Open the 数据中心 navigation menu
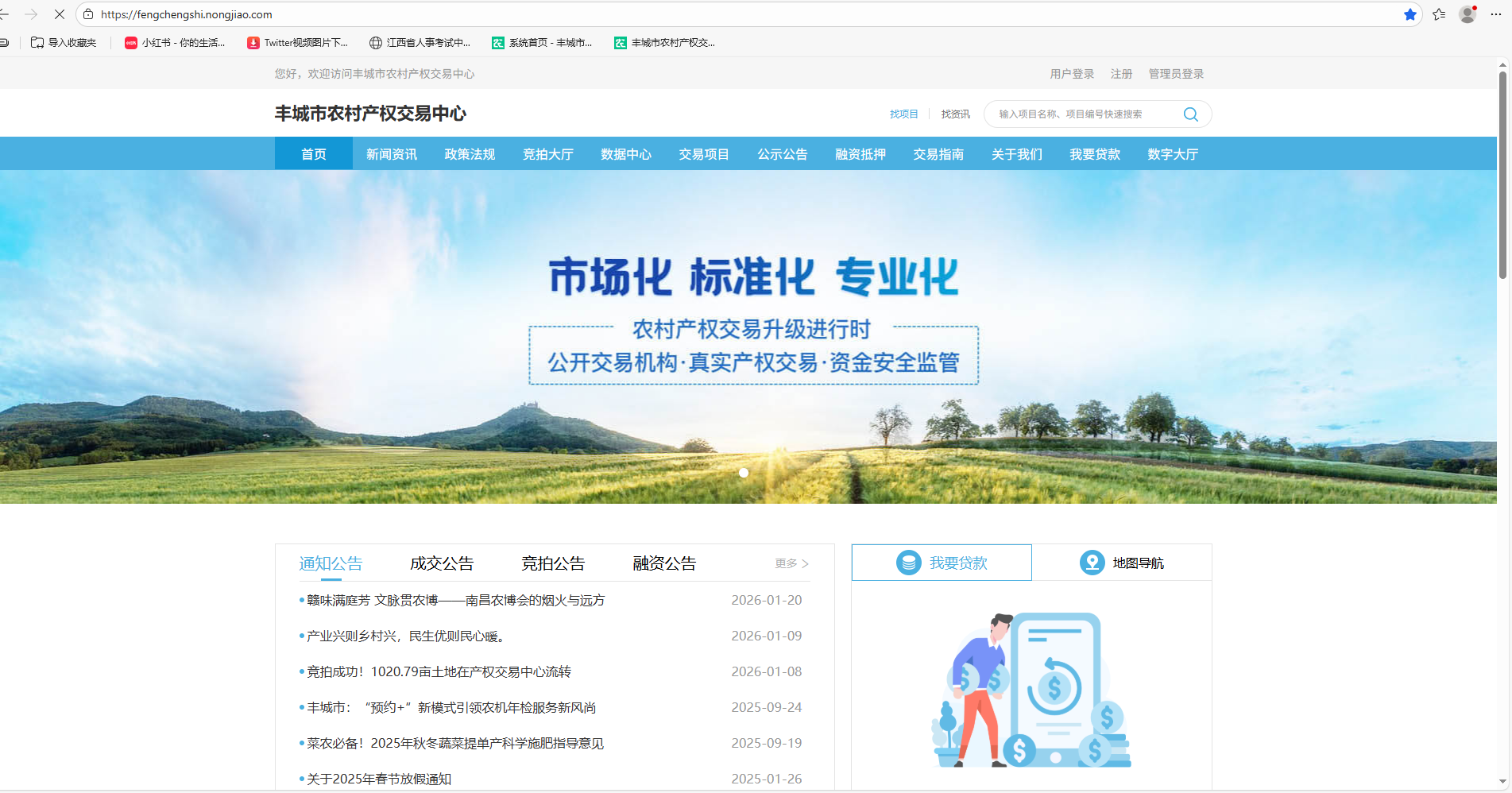The image size is (1512, 793). tap(625, 154)
